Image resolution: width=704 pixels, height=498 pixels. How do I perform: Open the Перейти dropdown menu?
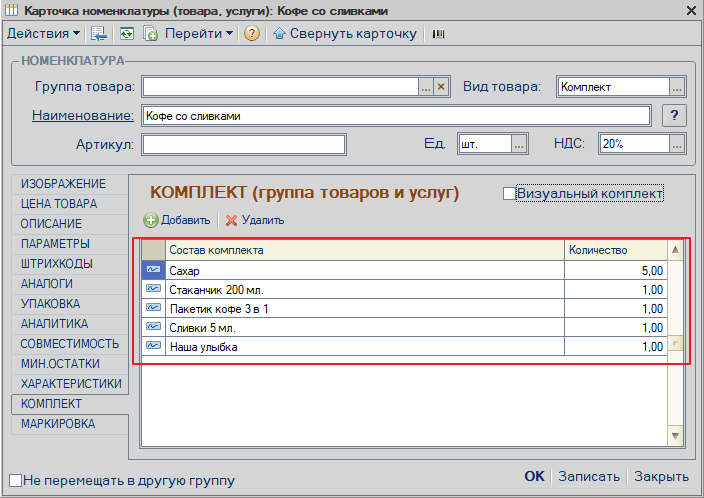[x=199, y=34]
